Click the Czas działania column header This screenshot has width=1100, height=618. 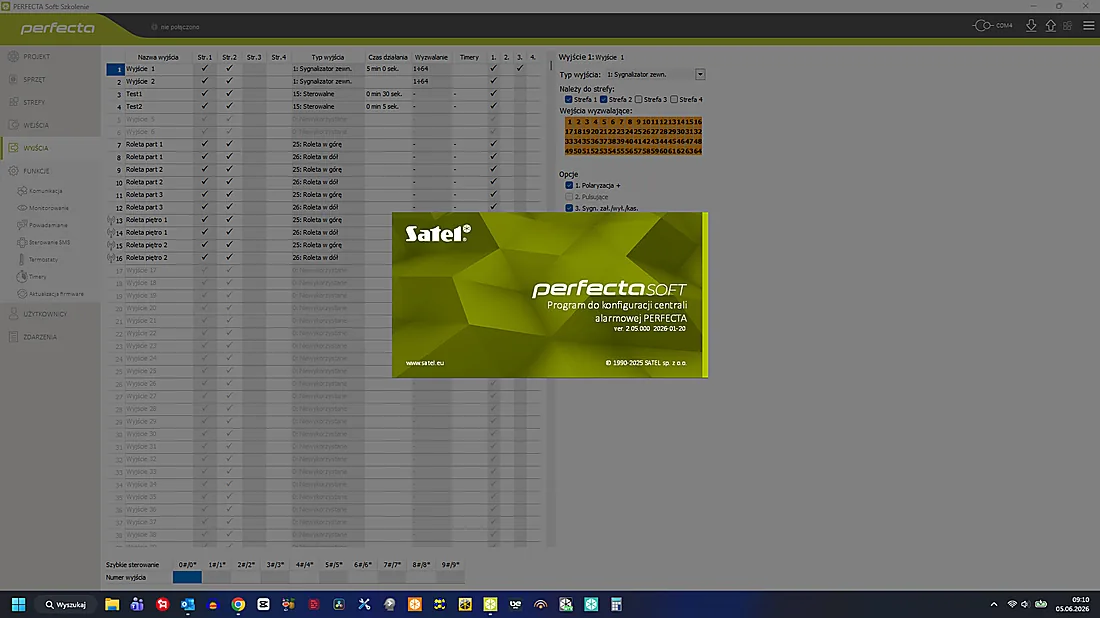(387, 58)
